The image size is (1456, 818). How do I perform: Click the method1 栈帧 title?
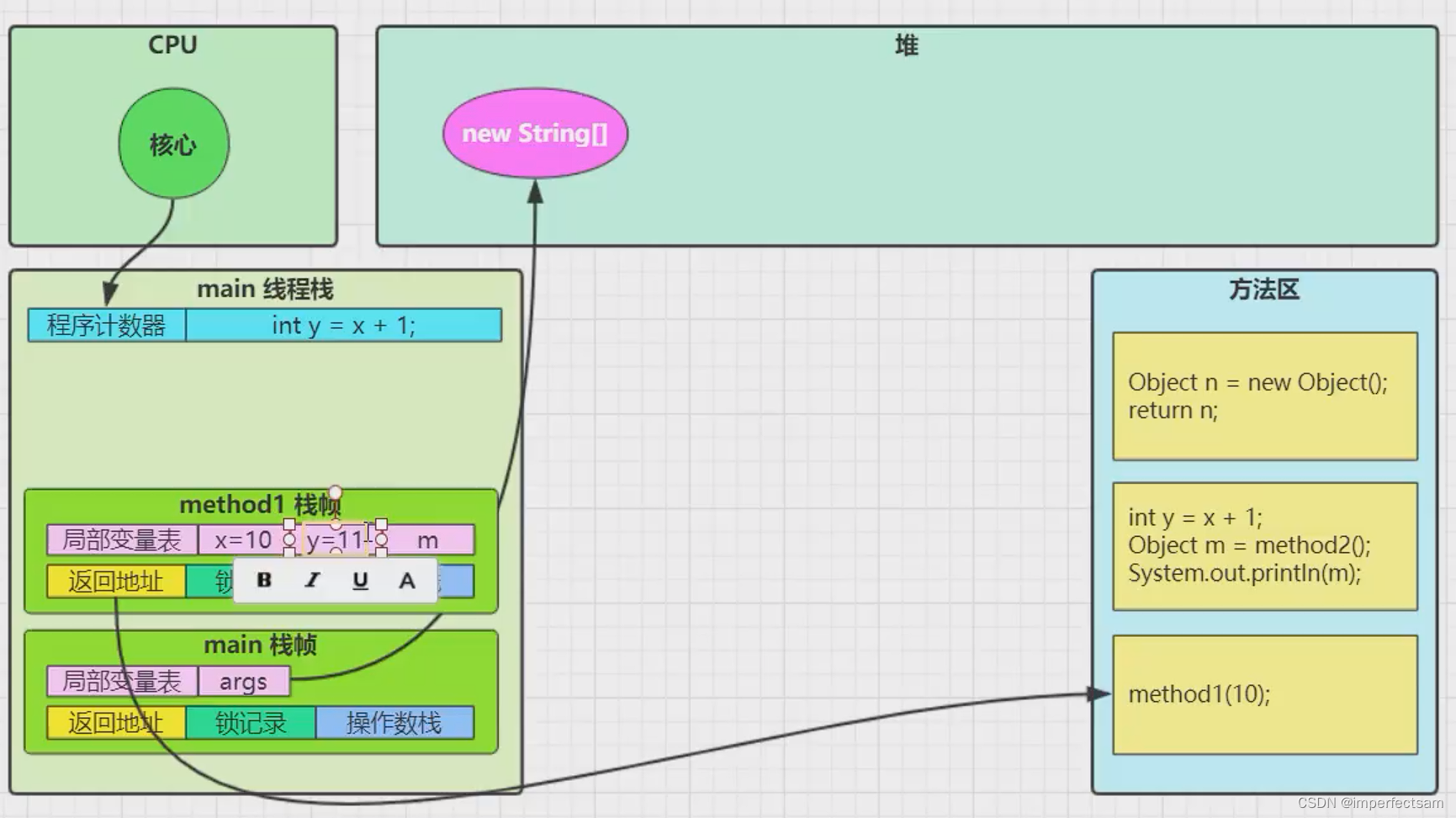pyautogui.click(x=259, y=504)
